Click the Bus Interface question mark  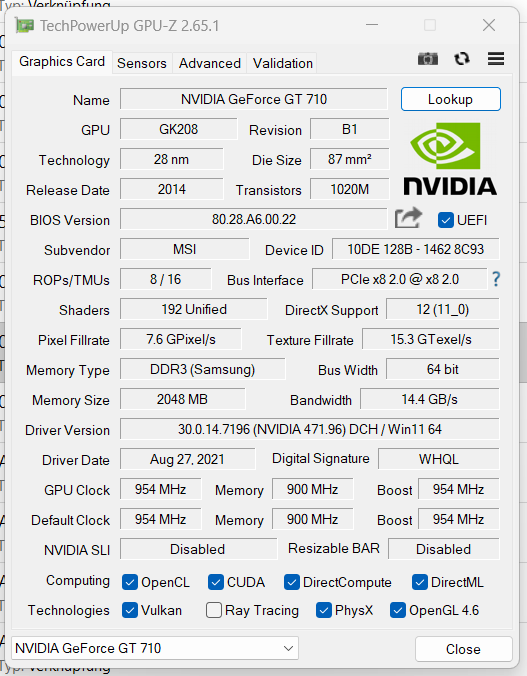coord(496,279)
